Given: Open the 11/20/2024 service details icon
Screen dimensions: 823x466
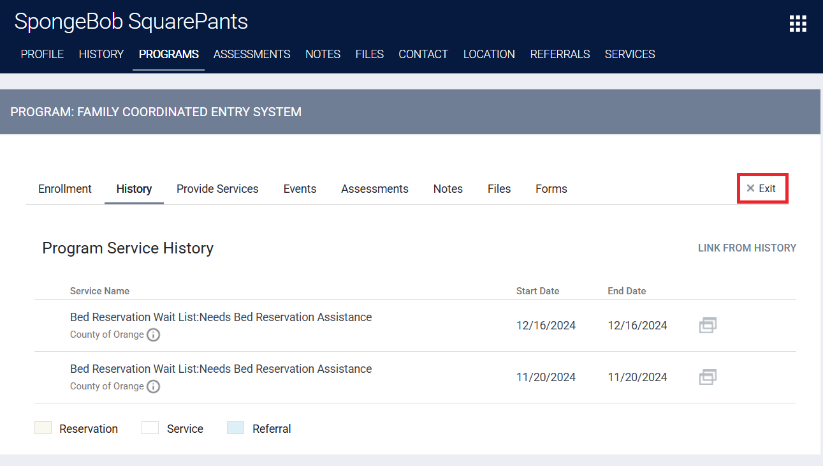Looking at the screenshot, I should click(x=707, y=377).
